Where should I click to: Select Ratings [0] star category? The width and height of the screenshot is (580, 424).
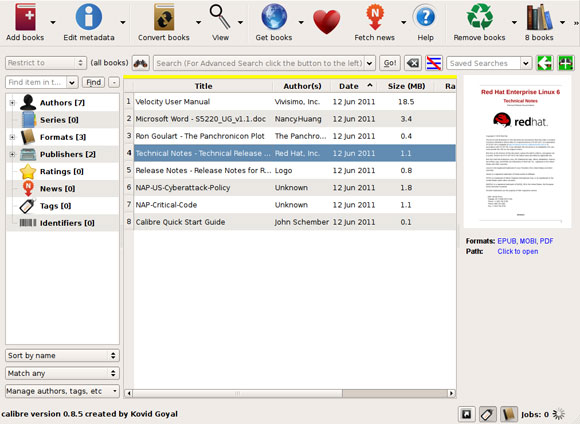[62, 172]
